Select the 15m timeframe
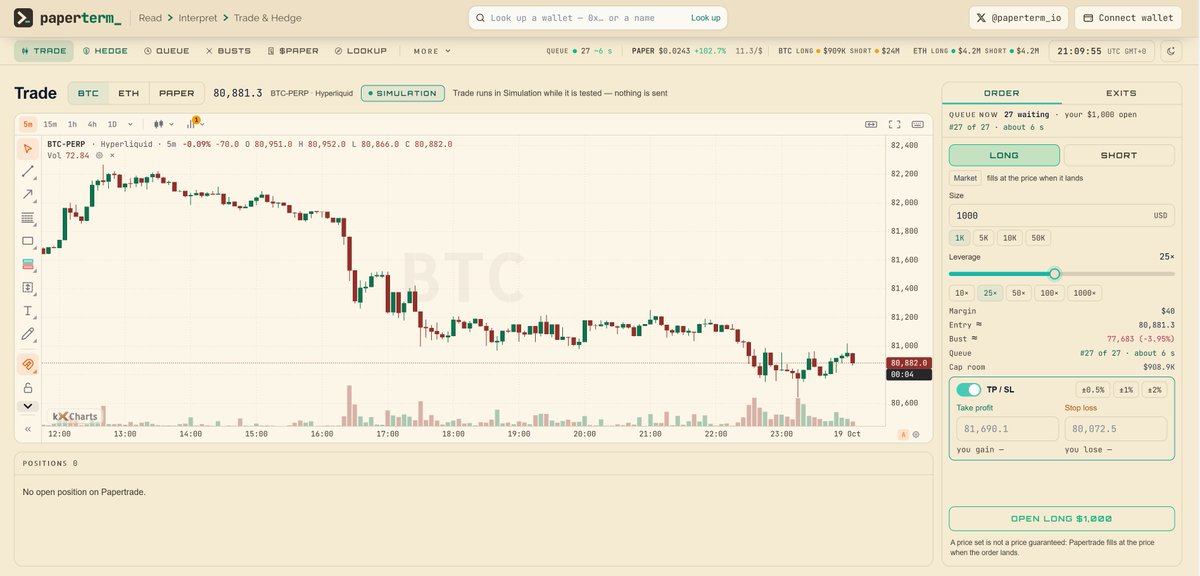Viewport: 1200px width, 576px height. pos(50,124)
